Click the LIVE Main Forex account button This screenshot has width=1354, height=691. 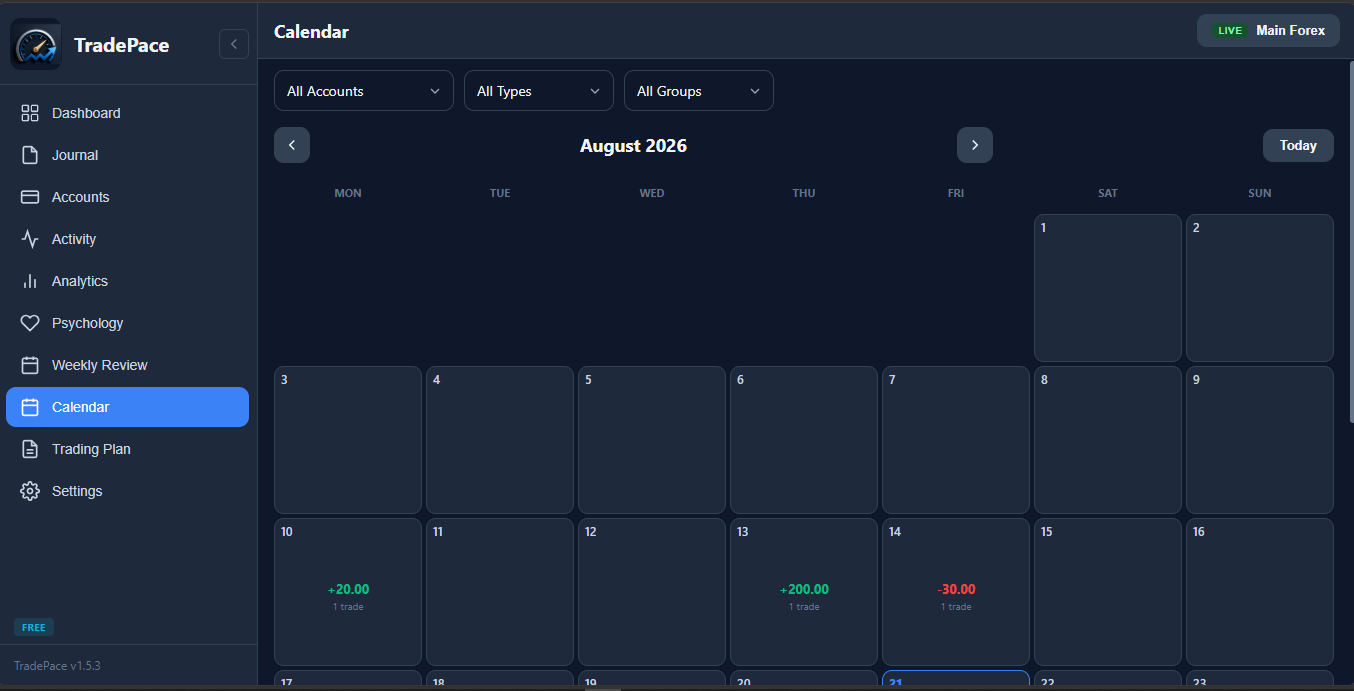pos(1268,30)
